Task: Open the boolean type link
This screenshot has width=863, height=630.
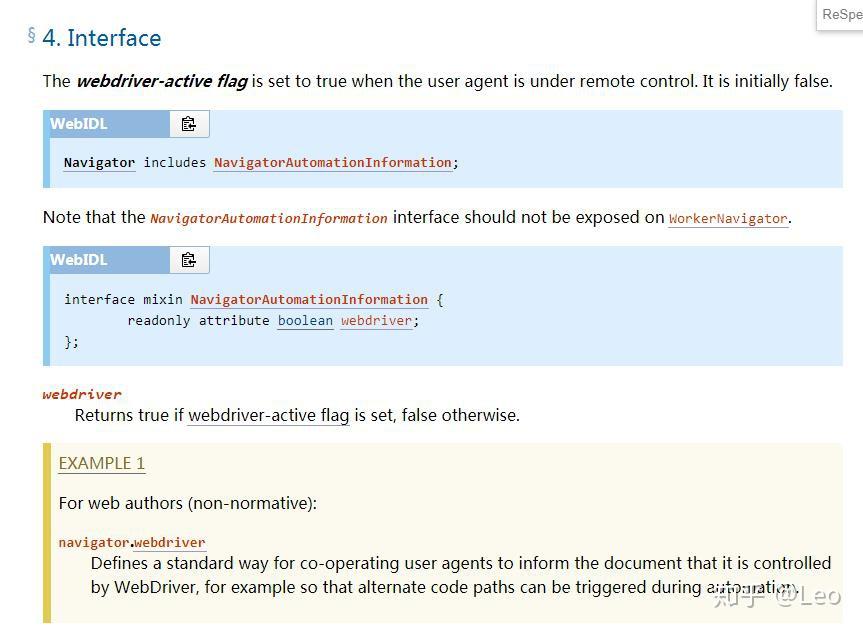Action: coord(305,320)
